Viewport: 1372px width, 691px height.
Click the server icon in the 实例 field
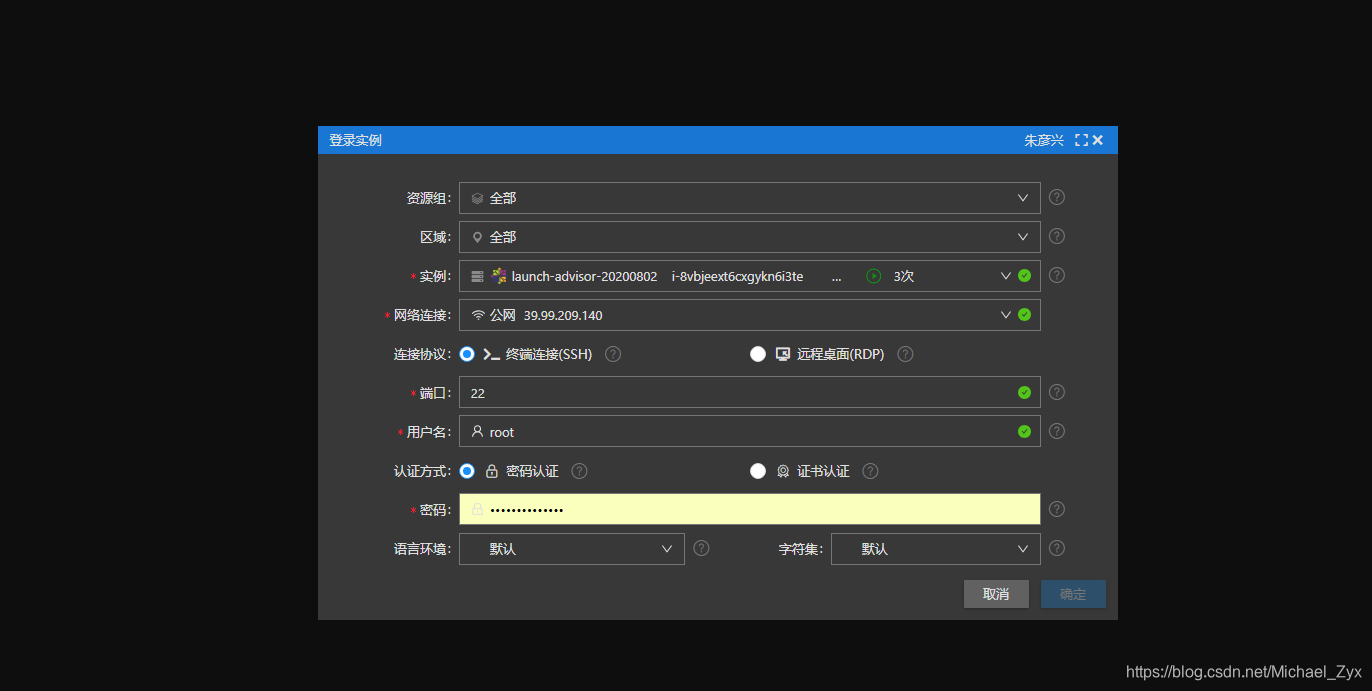[477, 276]
